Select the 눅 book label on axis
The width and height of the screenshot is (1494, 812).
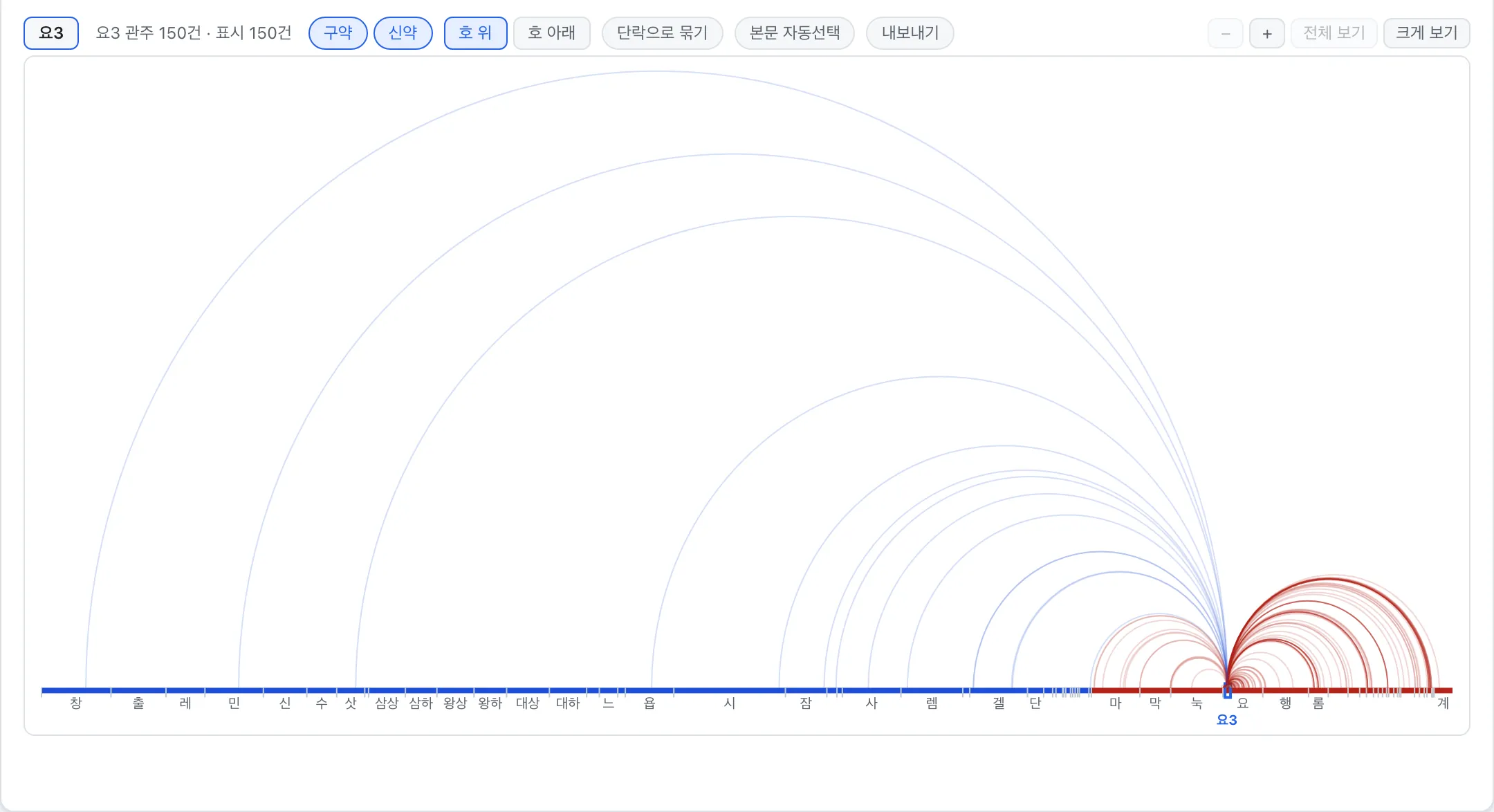pos(1197,703)
